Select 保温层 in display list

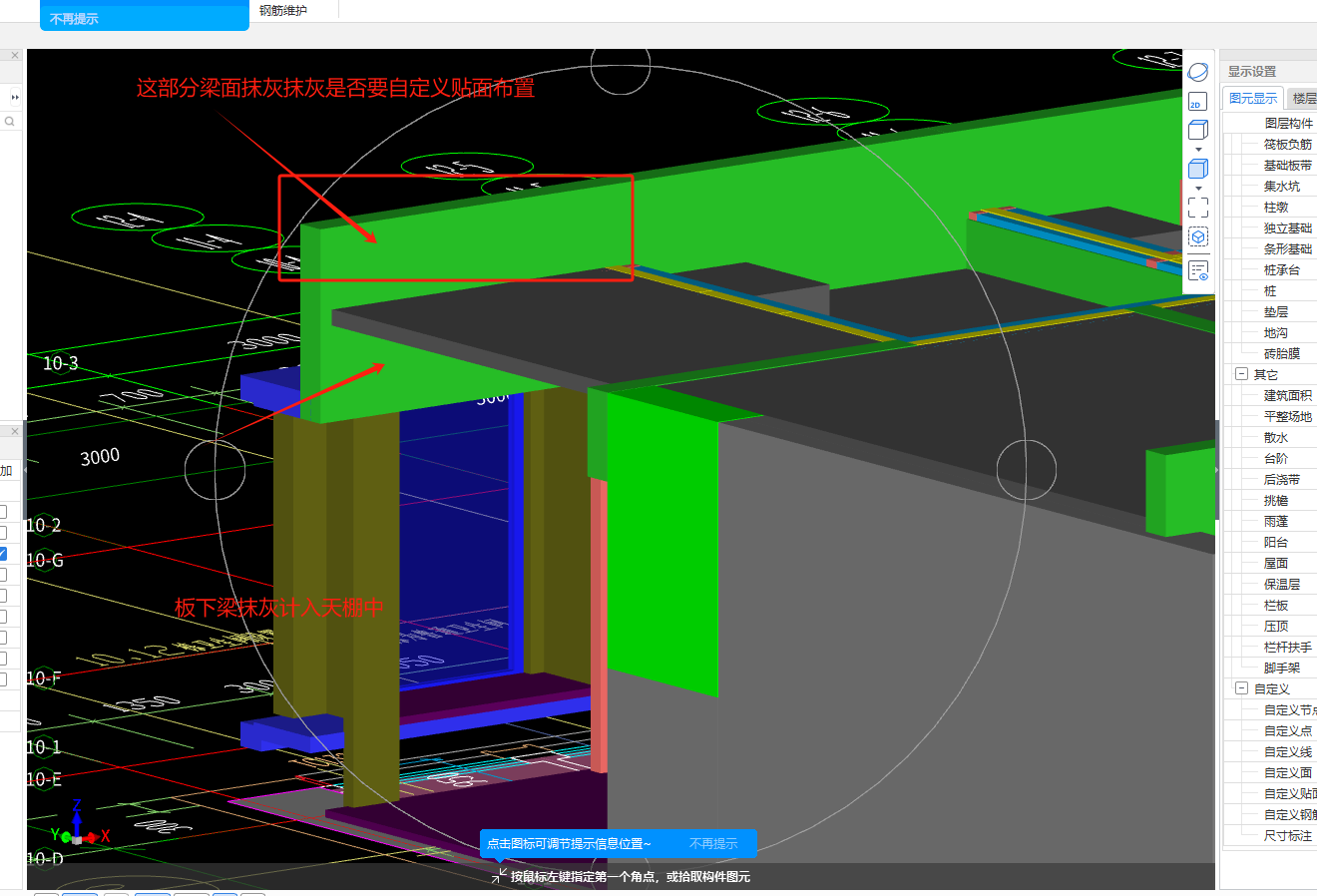coord(1282,584)
